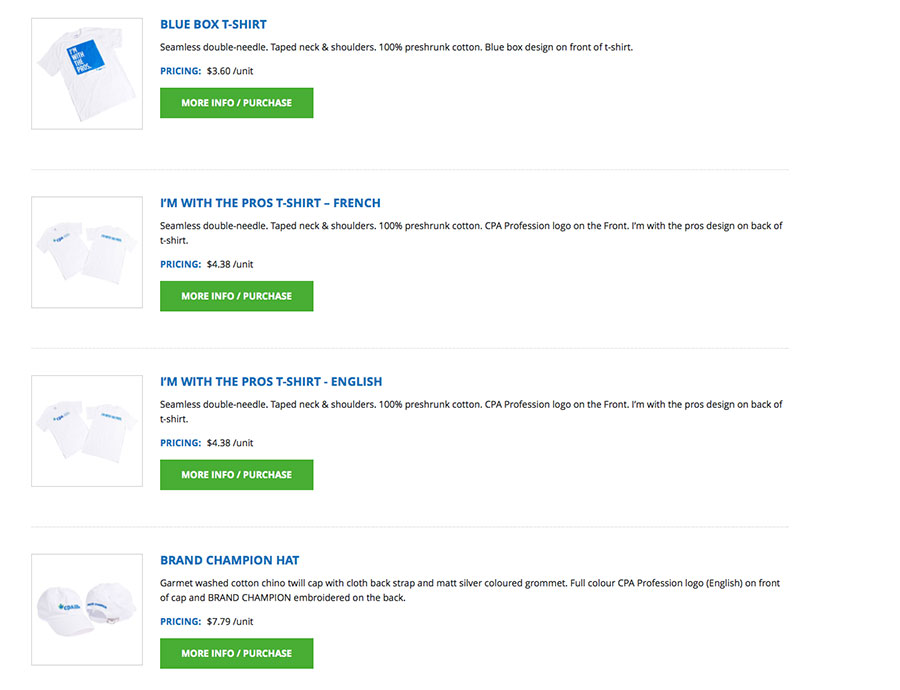This screenshot has width=900, height=690.
Task: Click the Blue Box T-Shirt description text
Action: point(396,47)
